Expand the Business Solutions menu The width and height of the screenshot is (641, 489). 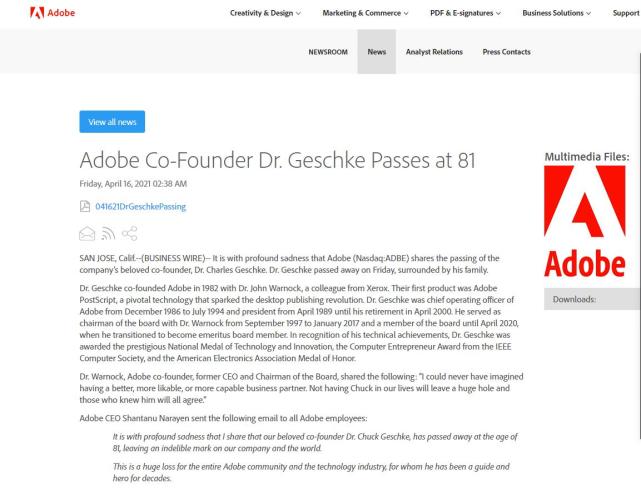click(556, 13)
